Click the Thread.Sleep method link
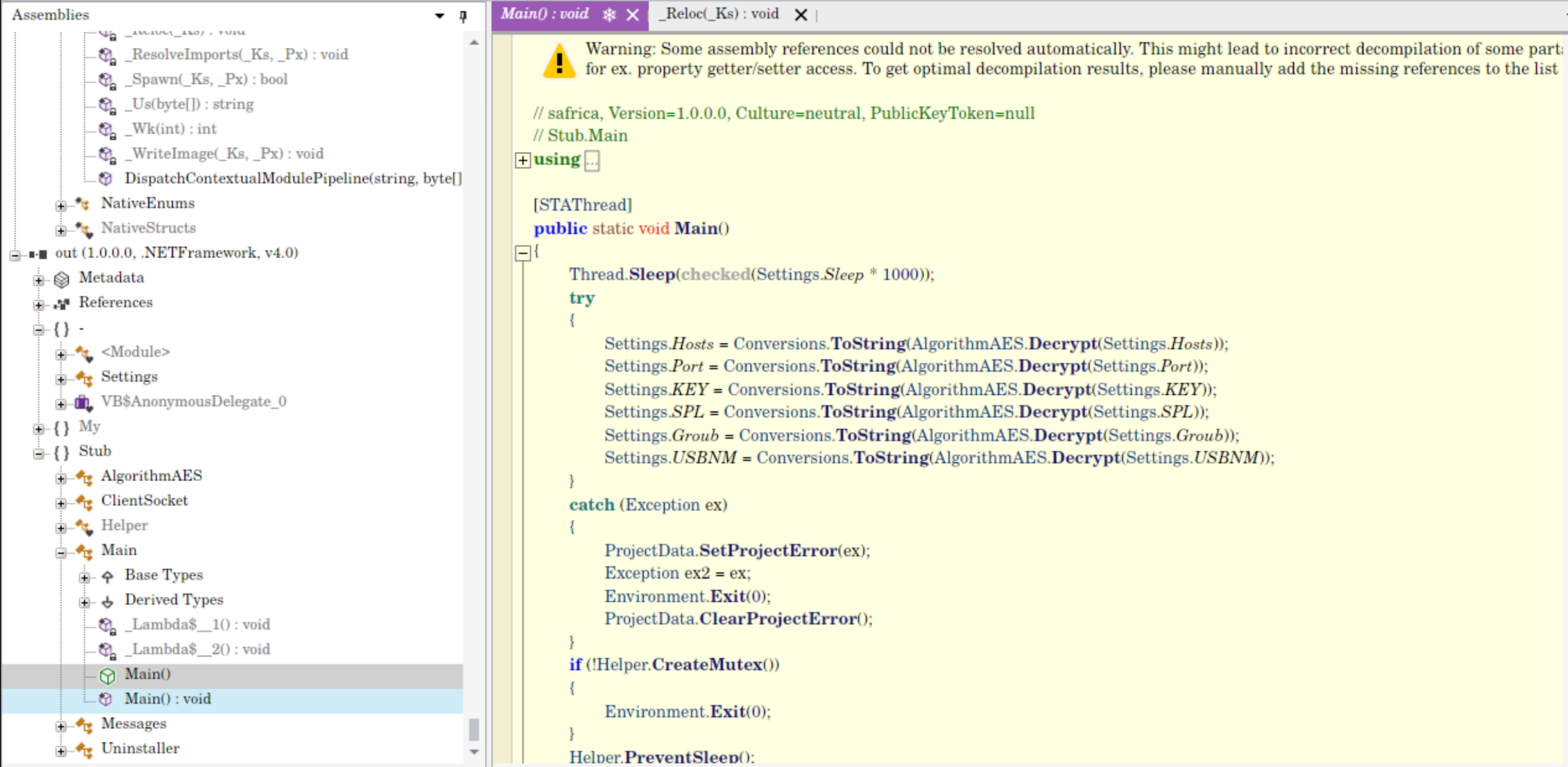 point(652,274)
